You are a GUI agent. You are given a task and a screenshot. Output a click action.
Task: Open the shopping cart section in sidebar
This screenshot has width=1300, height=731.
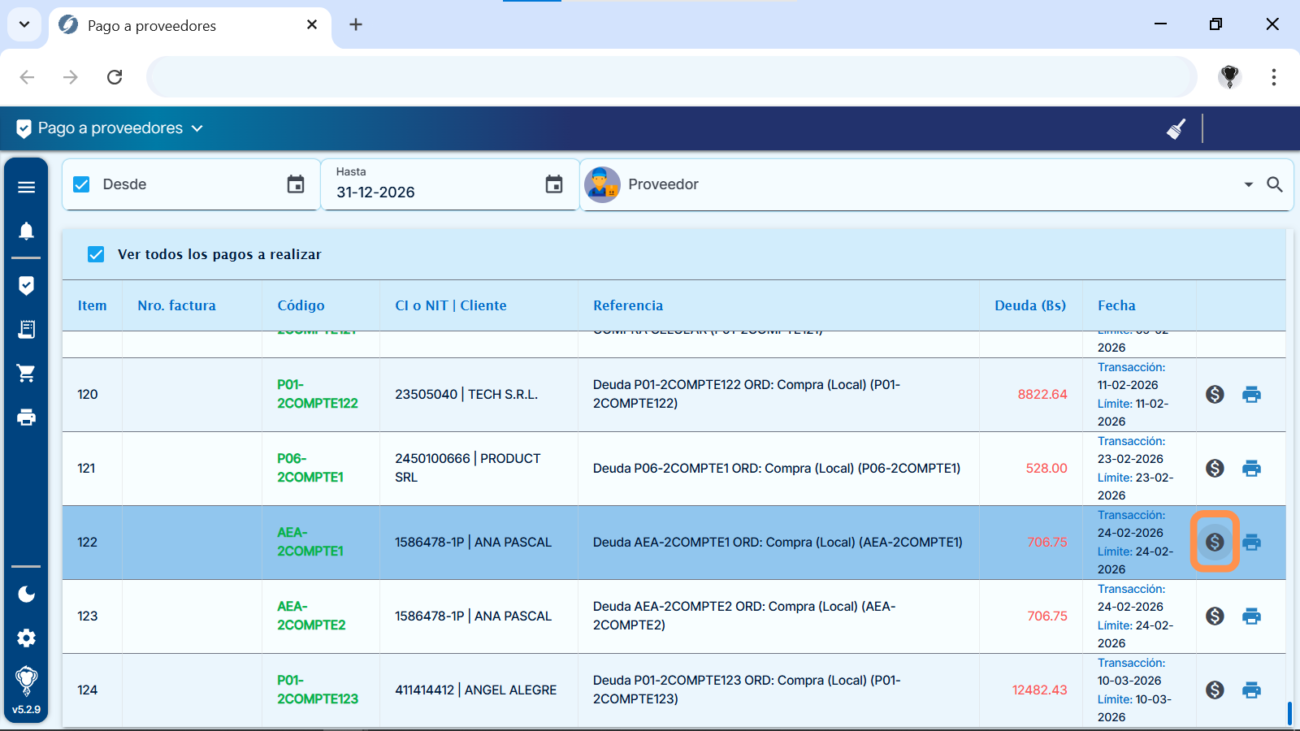pyautogui.click(x=26, y=373)
